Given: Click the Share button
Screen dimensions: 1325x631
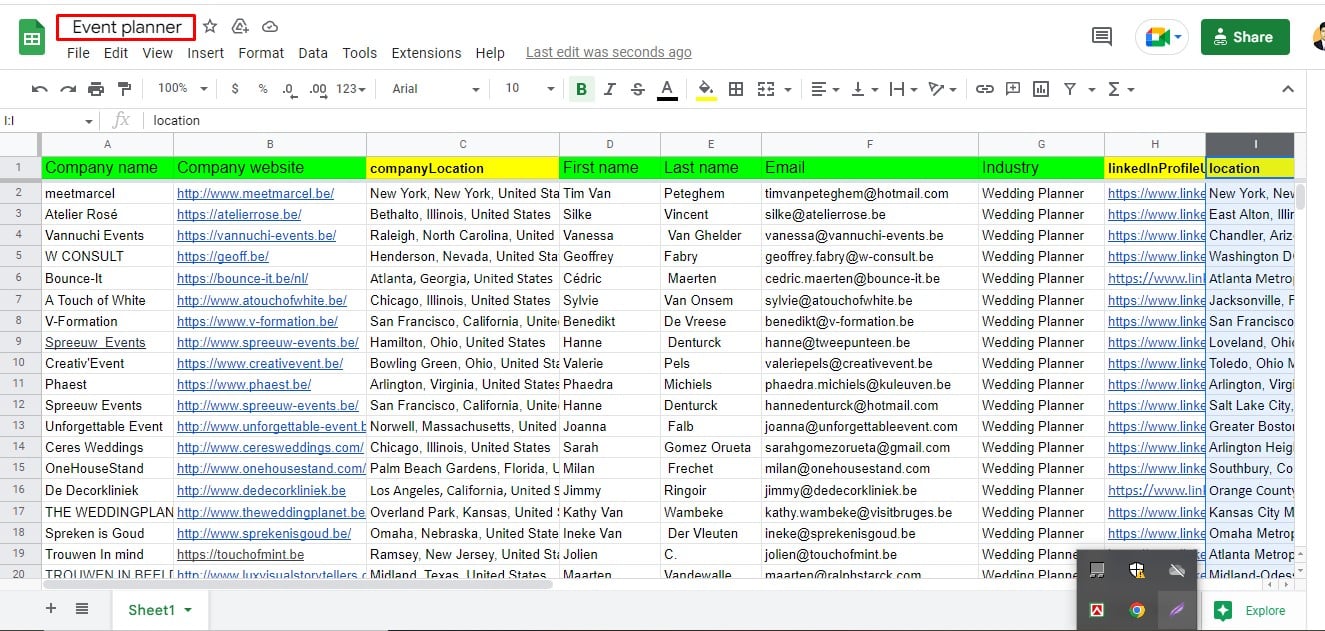Looking at the screenshot, I should pyautogui.click(x=1244, y=36).
